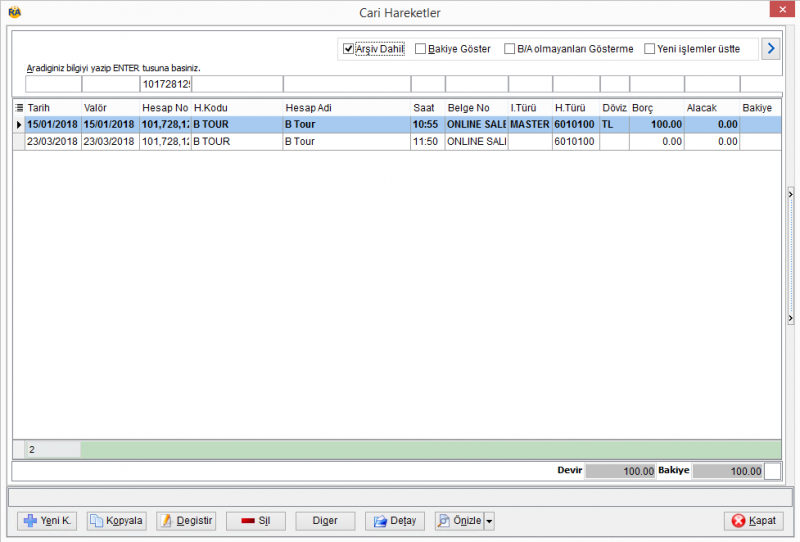This screenshot has height=542, width=800.
Task: Click the 10:55 Saat cell
Action: (x=428, y=125)
